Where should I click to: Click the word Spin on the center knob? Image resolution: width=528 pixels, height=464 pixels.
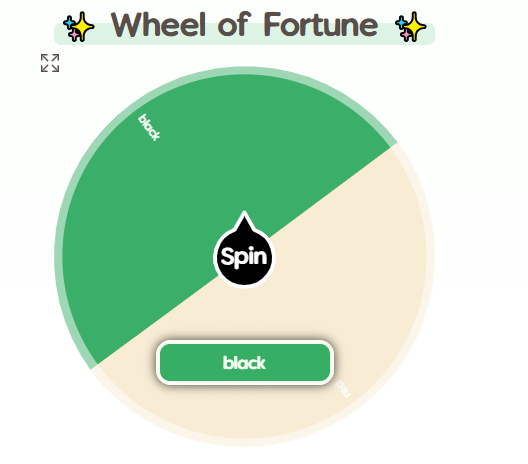(244, 257)
